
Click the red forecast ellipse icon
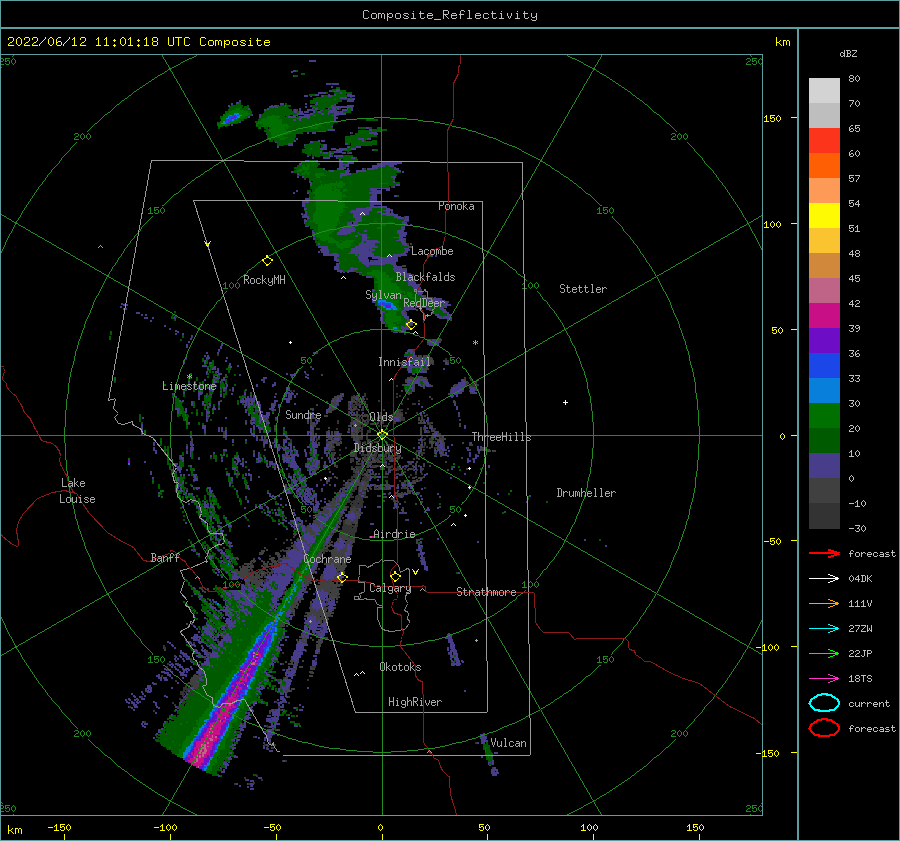point(824,728)
